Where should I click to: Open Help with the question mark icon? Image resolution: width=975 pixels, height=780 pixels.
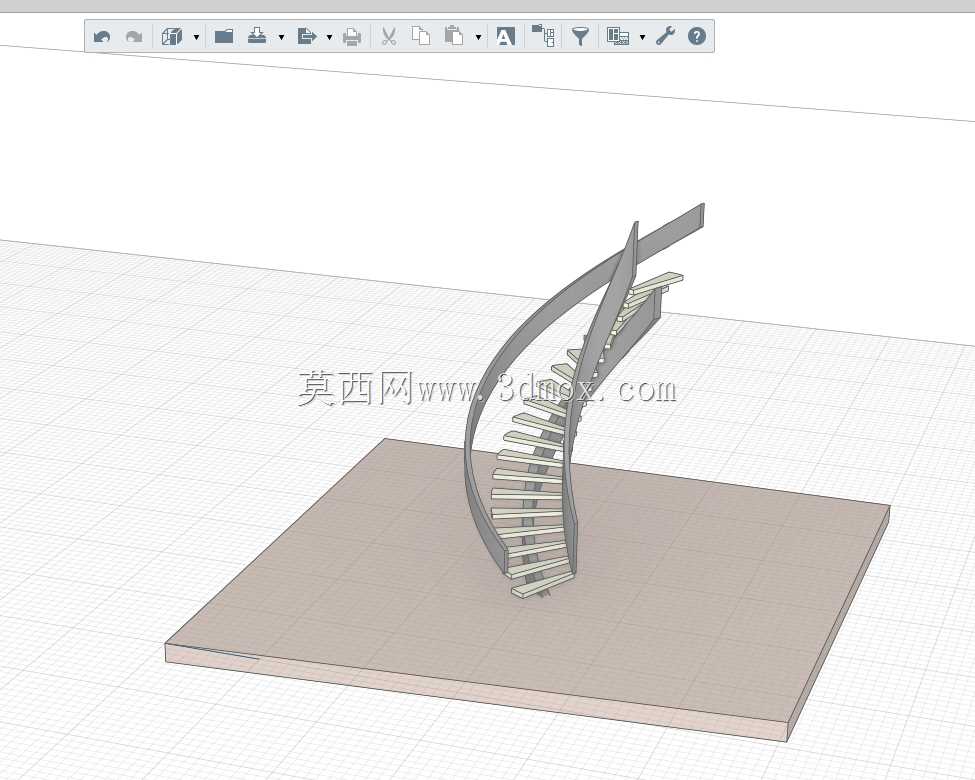tap(697, 36)
